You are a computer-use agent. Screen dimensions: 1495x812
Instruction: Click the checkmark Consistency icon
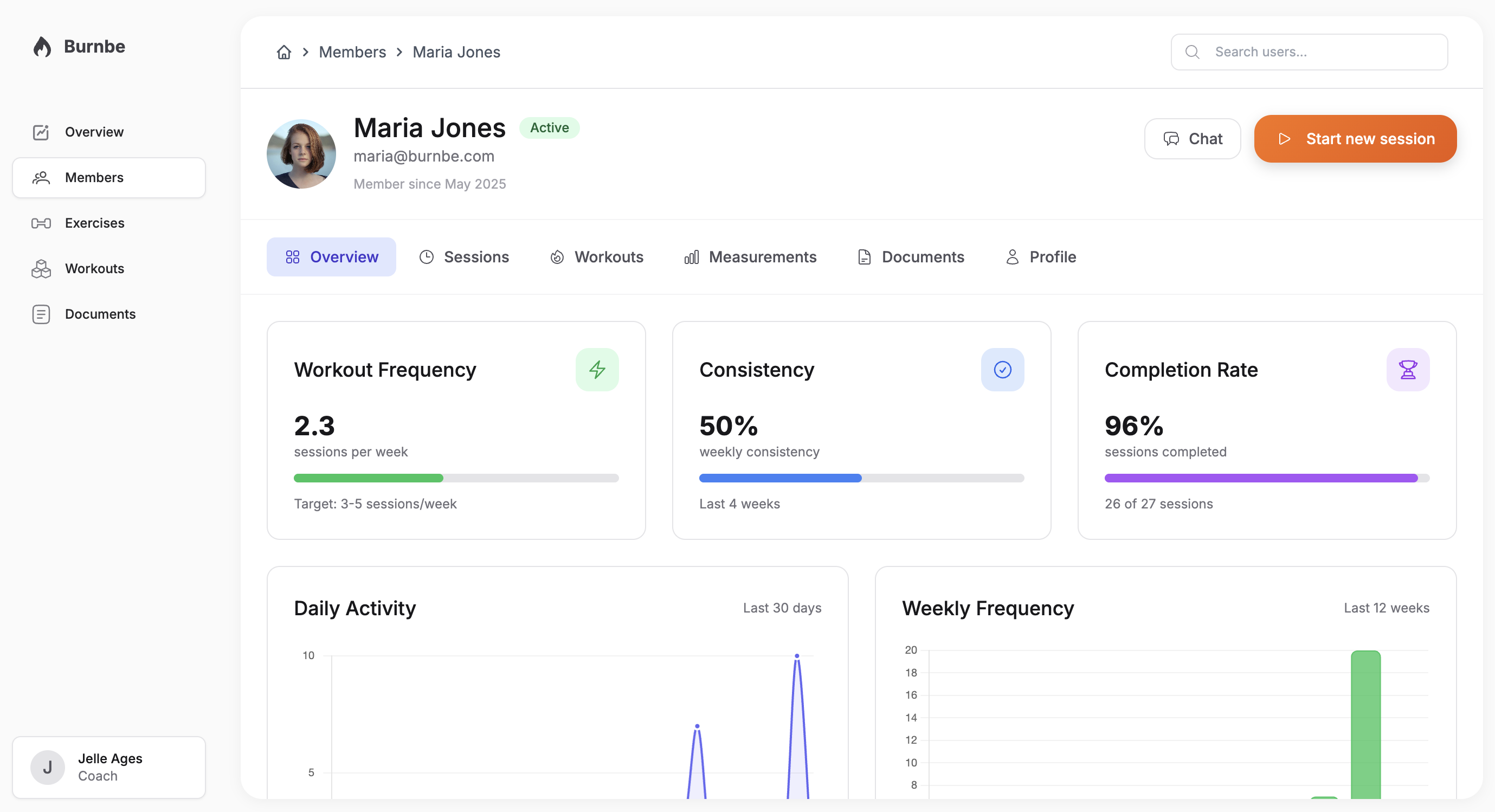[x=1002, y=370]
